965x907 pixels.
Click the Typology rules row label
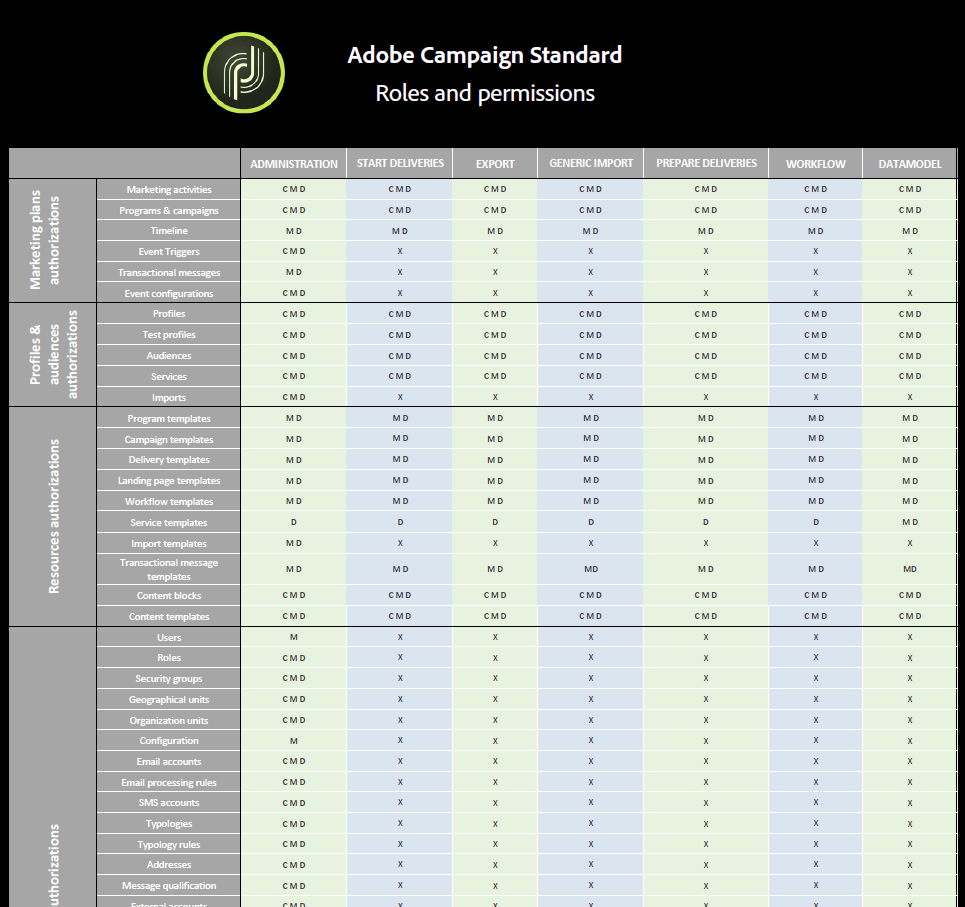pos(169,845)
